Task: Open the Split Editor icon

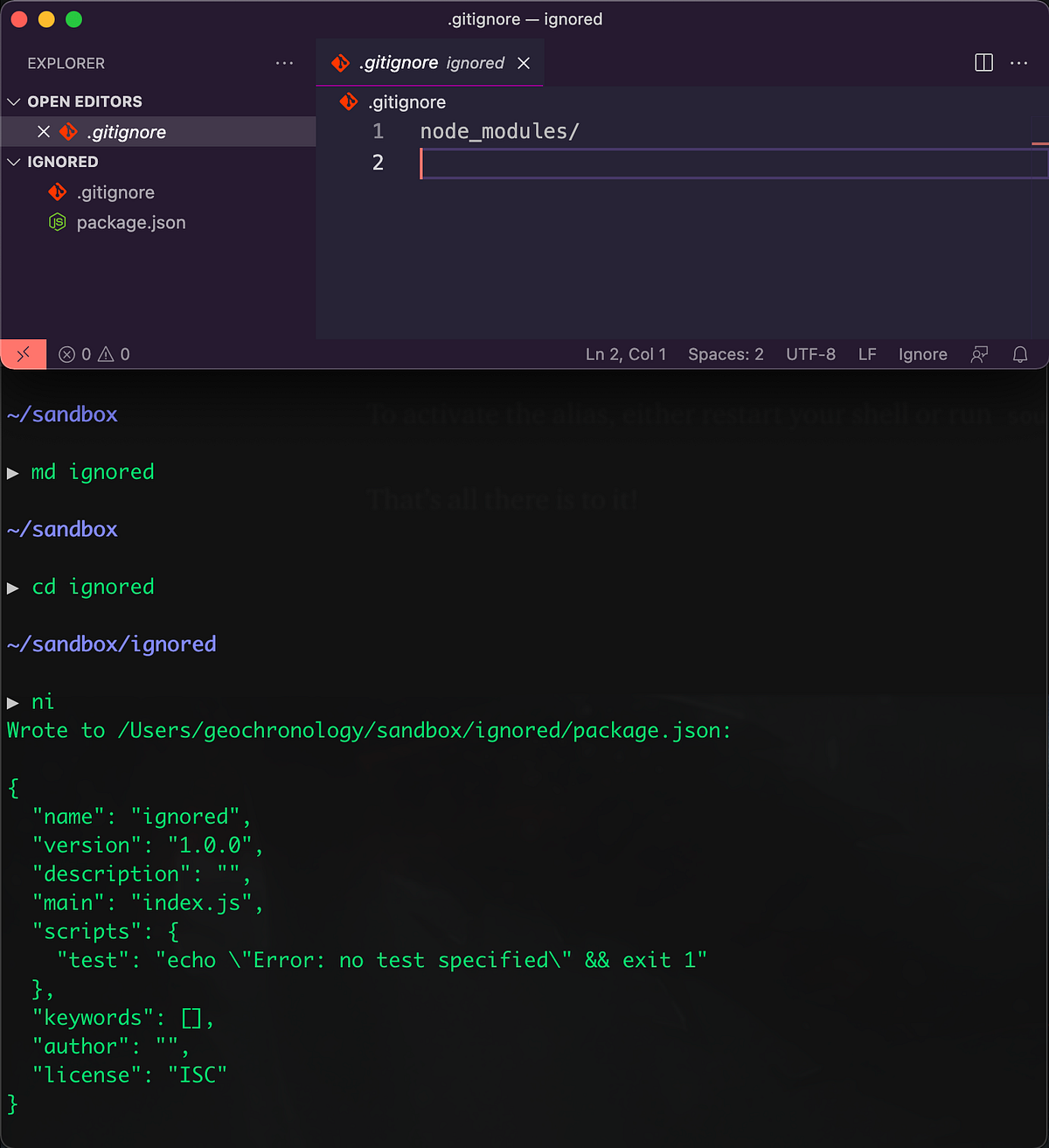Action: click(983, 62)
